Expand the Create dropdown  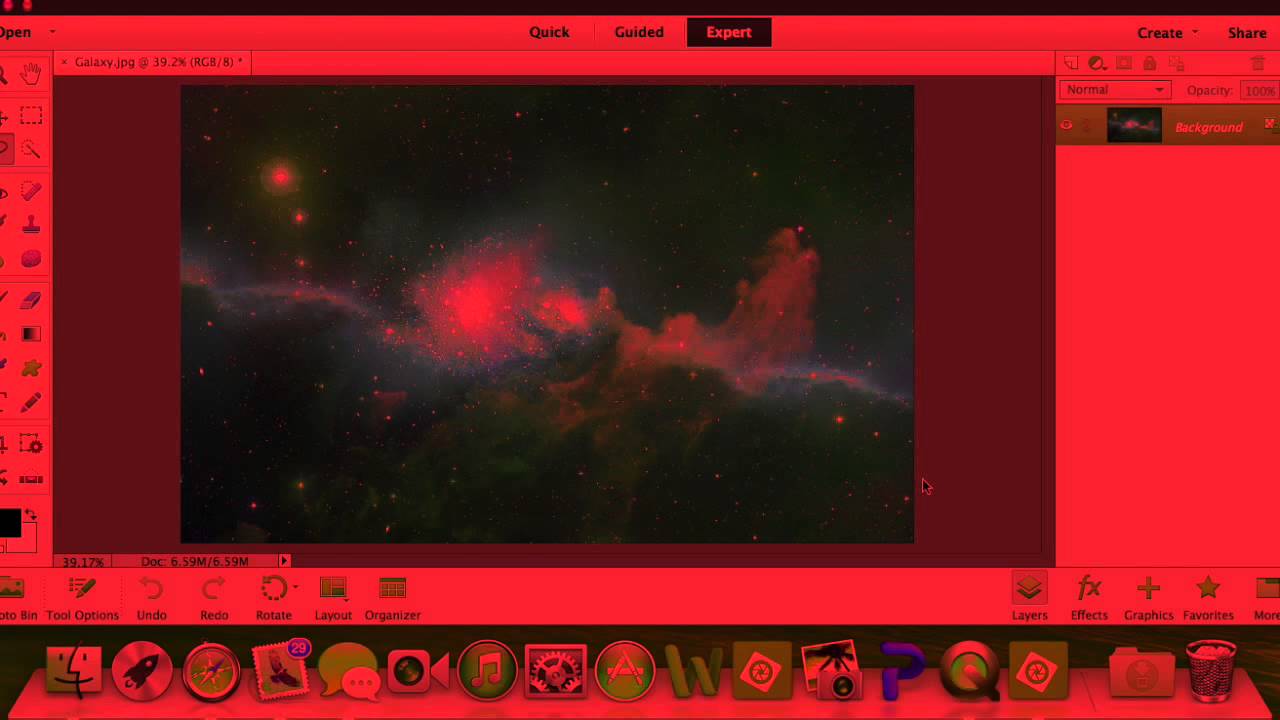point(1195,32)
